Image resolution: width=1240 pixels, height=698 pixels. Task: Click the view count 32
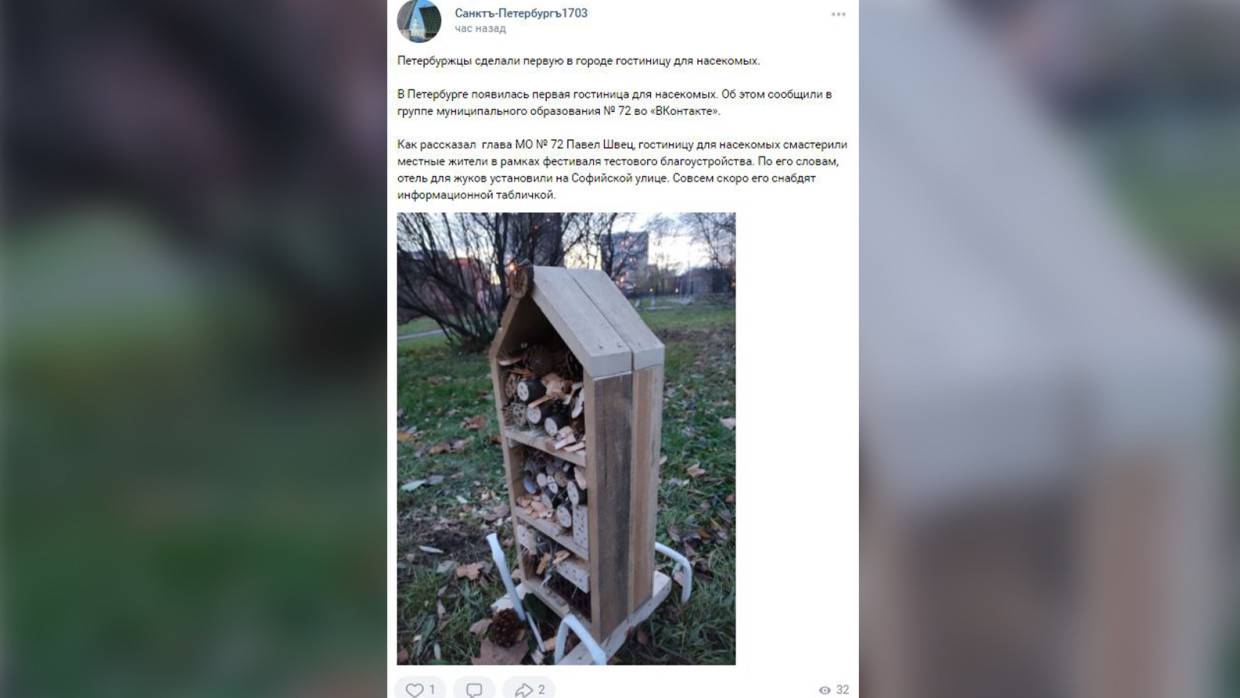[842, 690]
